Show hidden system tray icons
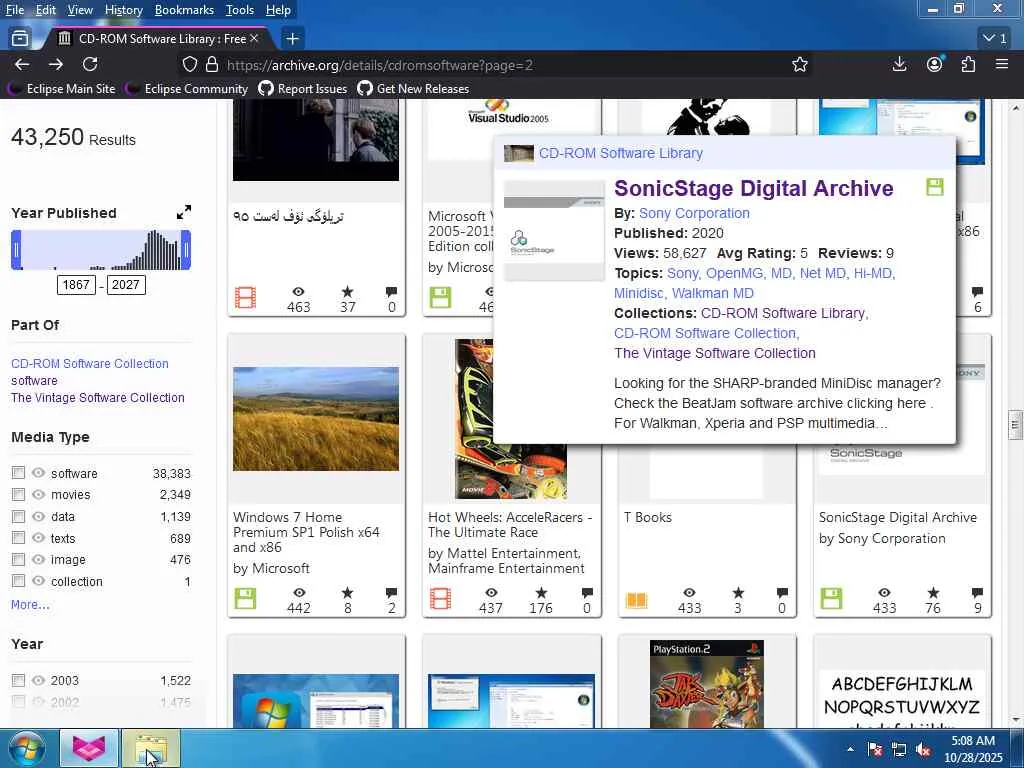This screenshot has height=768, width=1024. pyautogui.click(x=850, y=749)
